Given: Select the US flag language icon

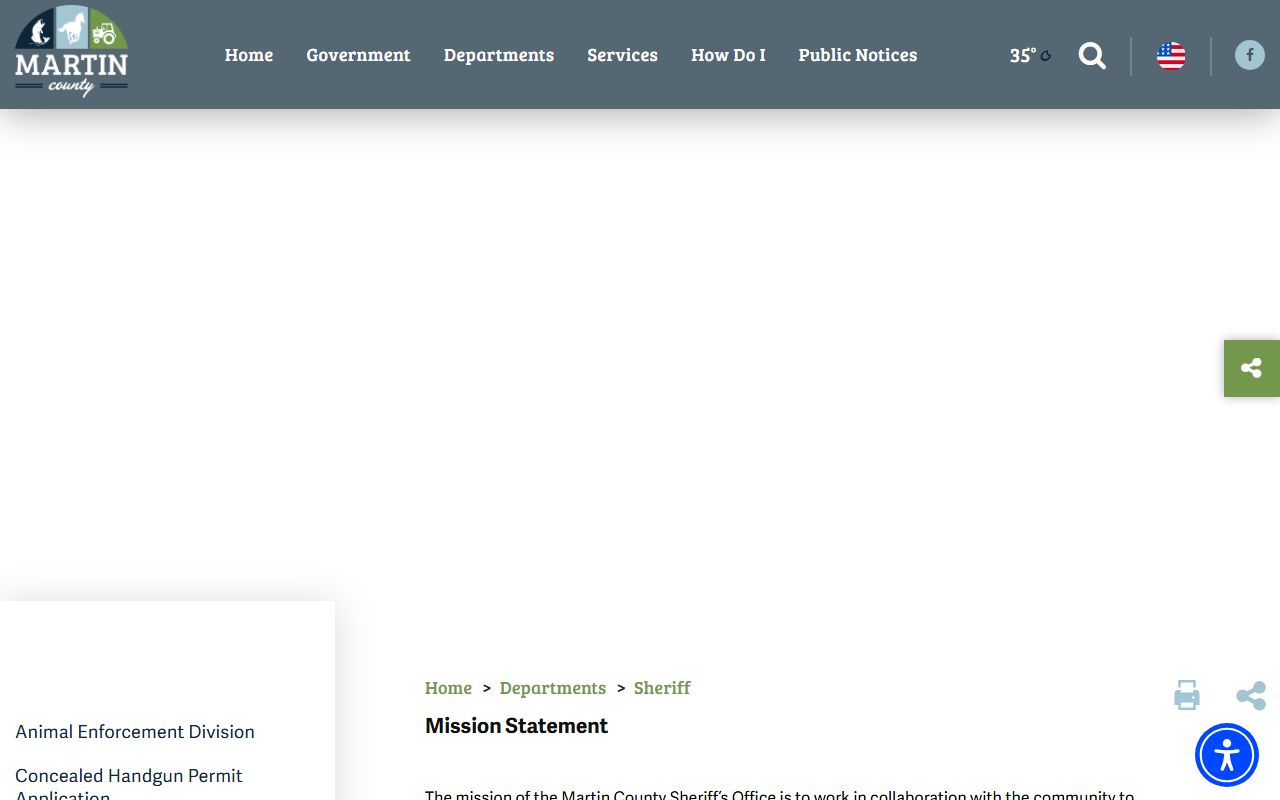Looking at the screenshot, I should click(x=1171, y=56).
